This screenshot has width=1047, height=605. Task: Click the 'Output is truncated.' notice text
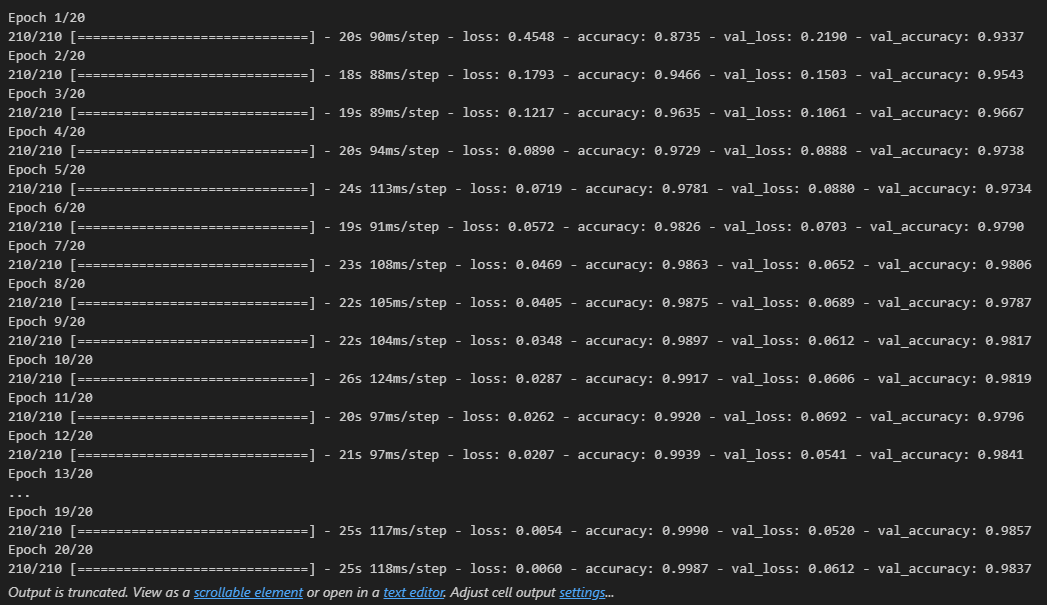(x=68, y=592)
